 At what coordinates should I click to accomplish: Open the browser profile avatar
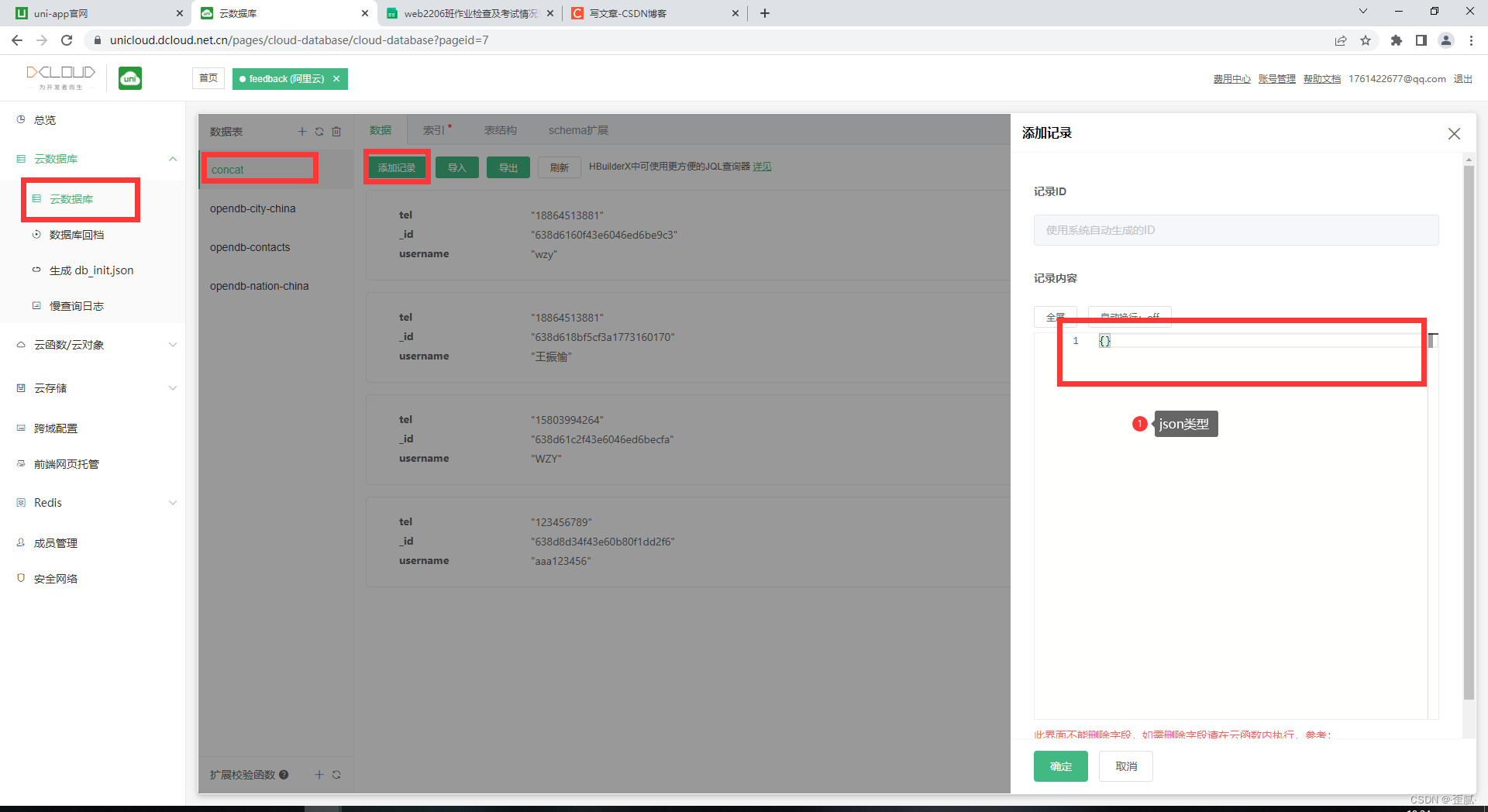pos(1446,40)
